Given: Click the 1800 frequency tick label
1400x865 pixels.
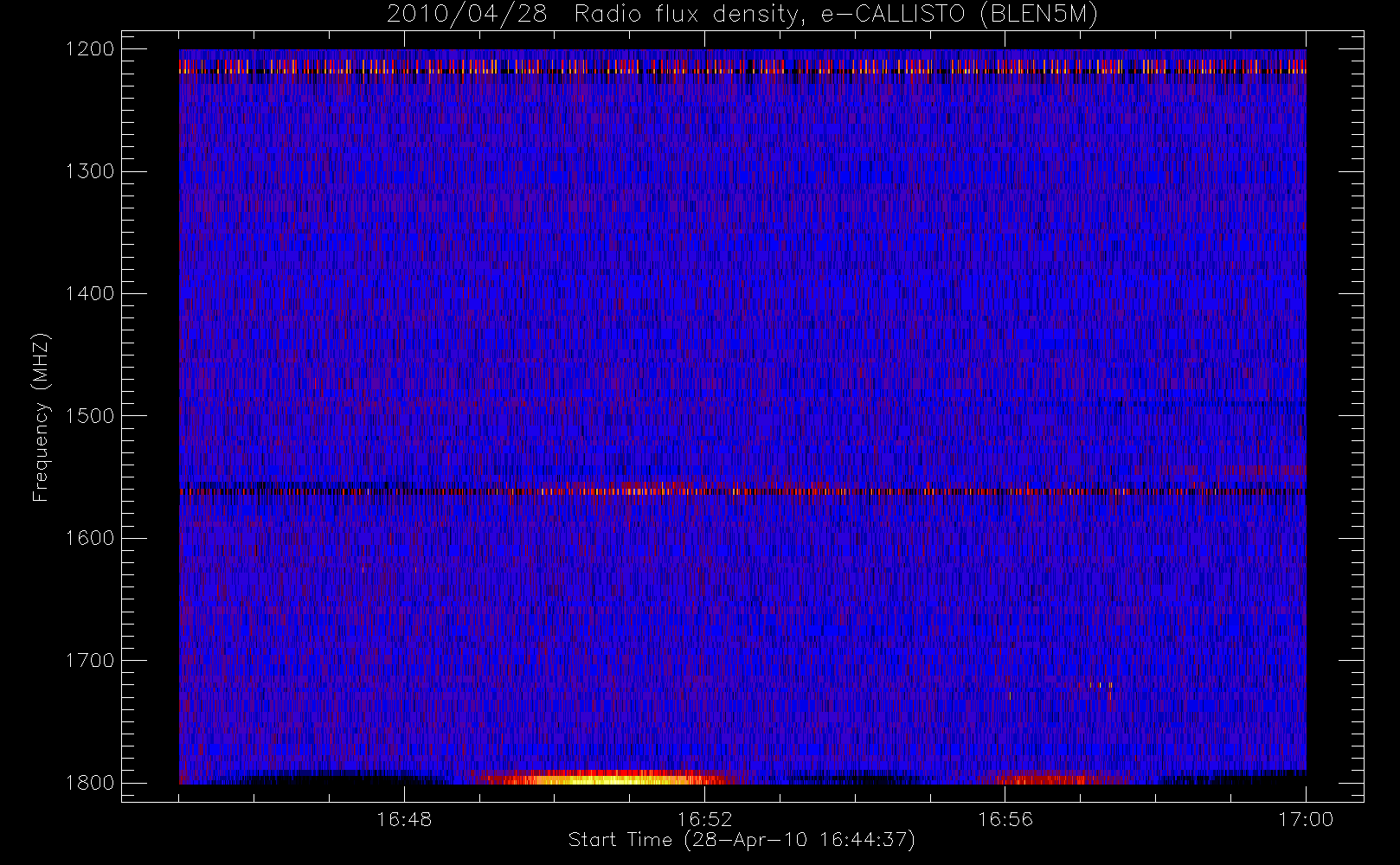Looking at the screenshot, I should (x=90, y=782).
